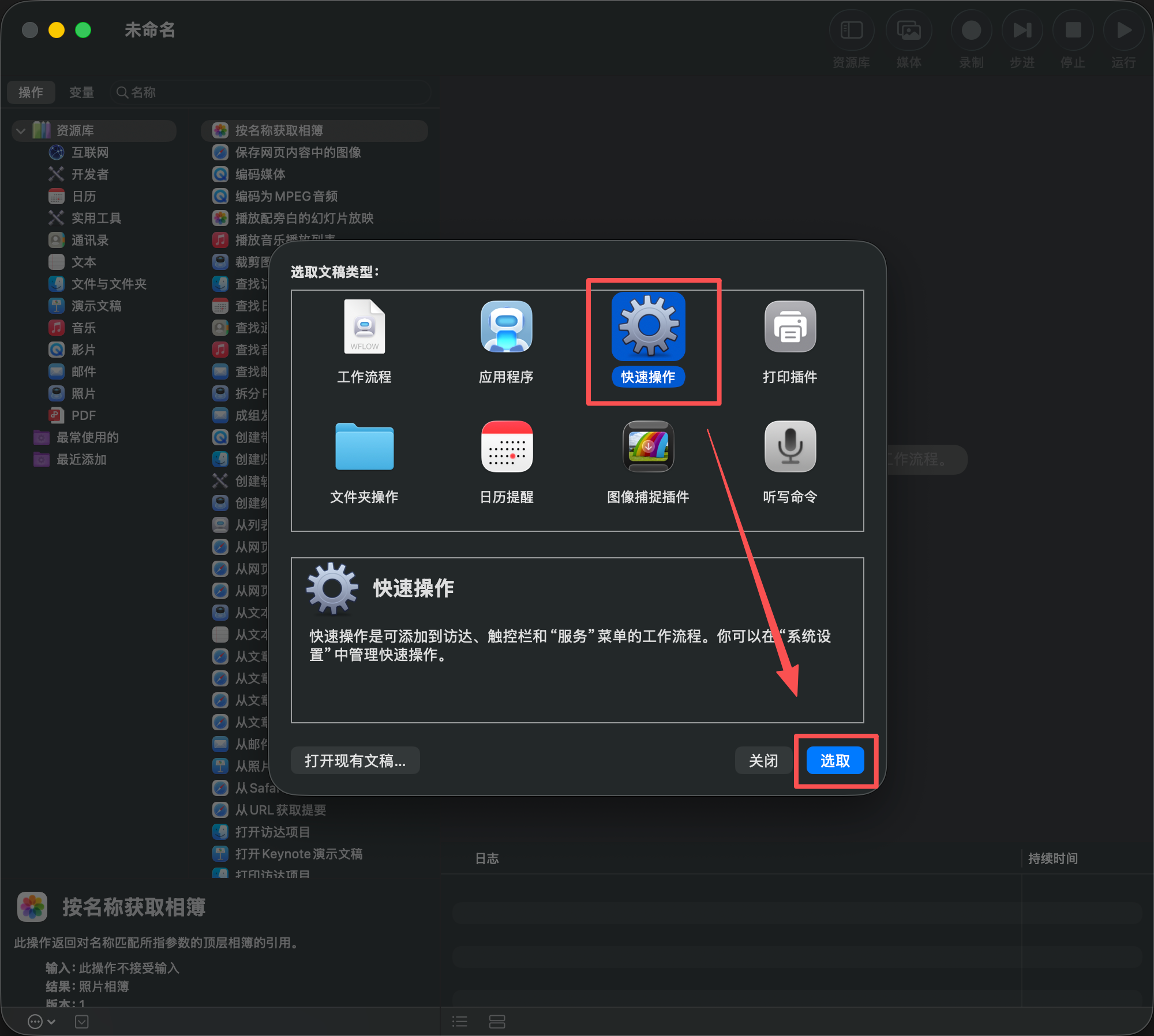Select the 快速操作 gear icon
Viewport: 1154px width, 1036px height.
pos(648,327)
